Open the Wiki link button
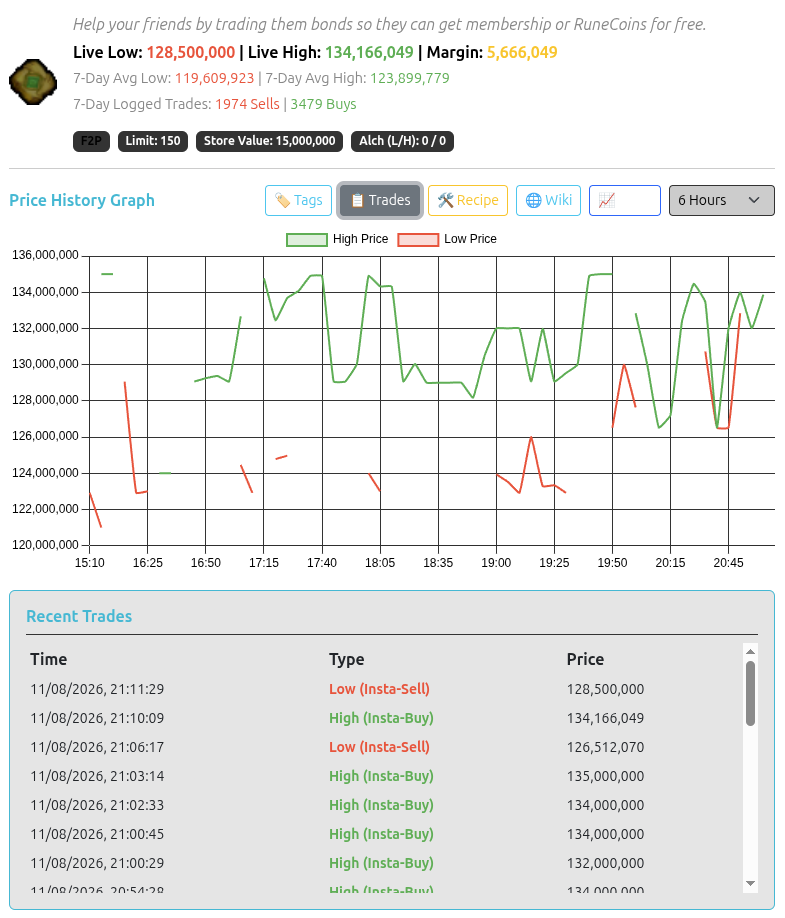 [549, 200]
